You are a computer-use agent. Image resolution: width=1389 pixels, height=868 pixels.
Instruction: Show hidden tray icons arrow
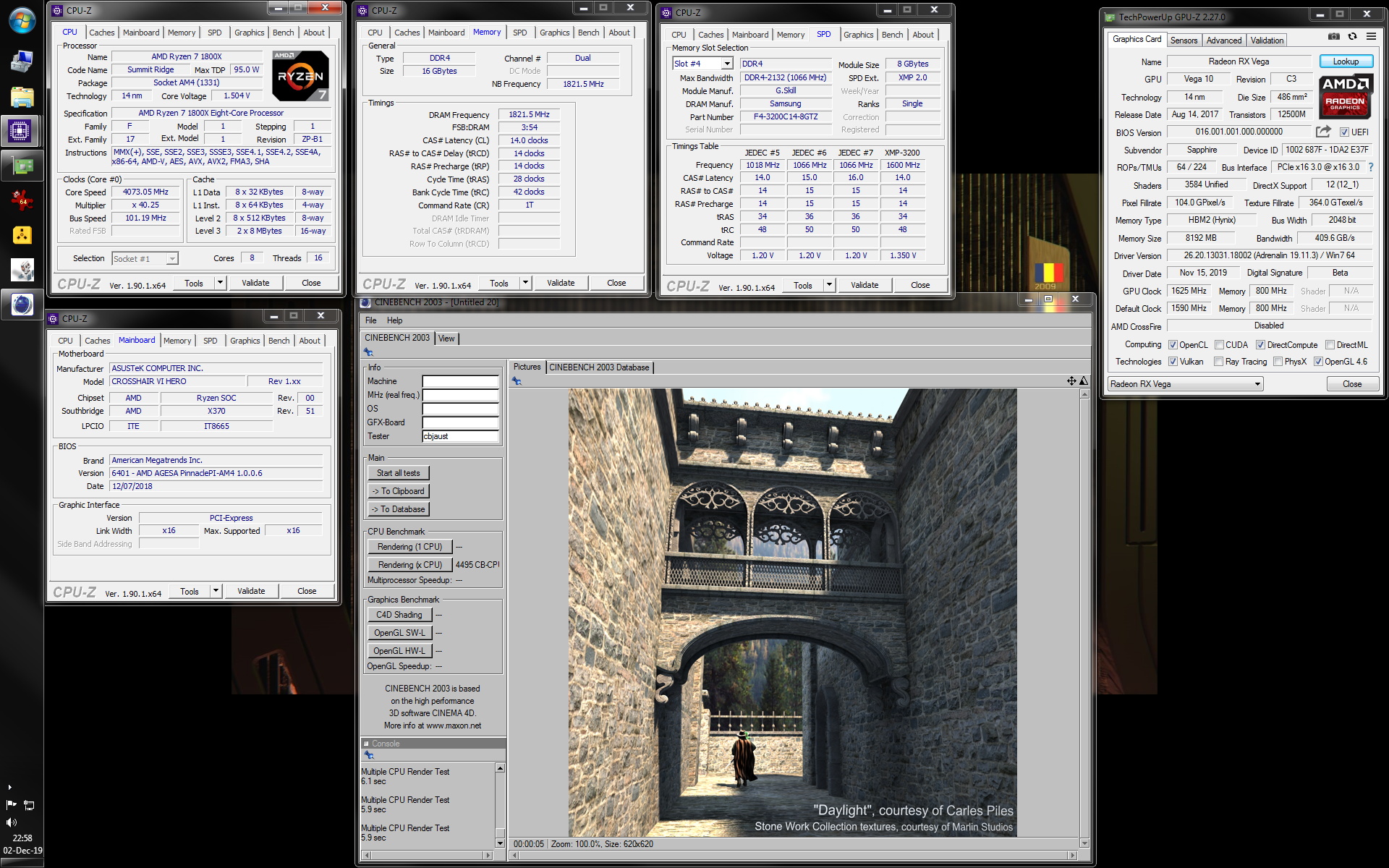9,787
